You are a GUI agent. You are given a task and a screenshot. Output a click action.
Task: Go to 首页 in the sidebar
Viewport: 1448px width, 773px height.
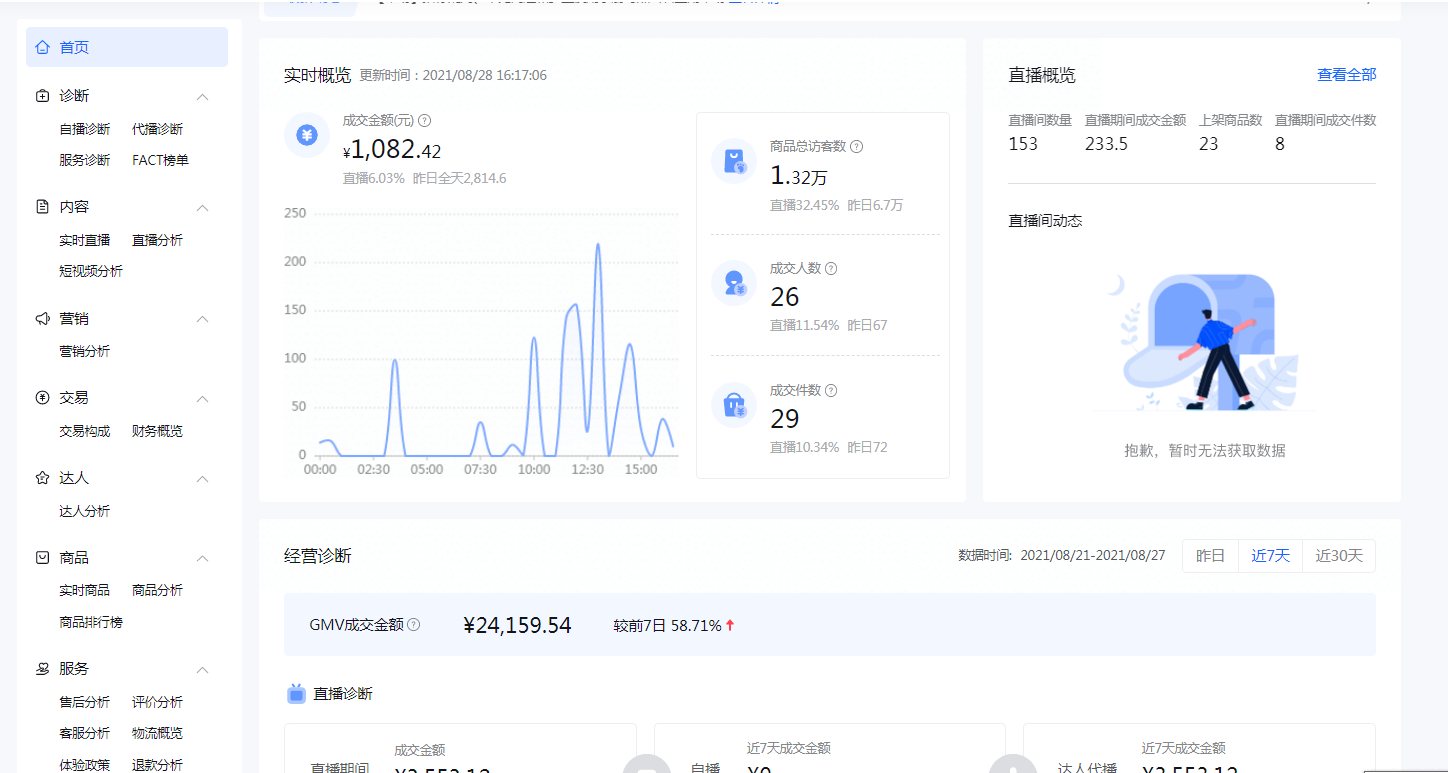pos(127,47)
